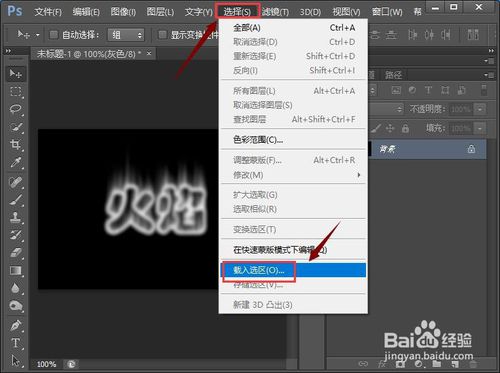This screenshot has height=373, width=500.
Task: Open the 编辑(E) menu
Action: (x=86, y=12)
